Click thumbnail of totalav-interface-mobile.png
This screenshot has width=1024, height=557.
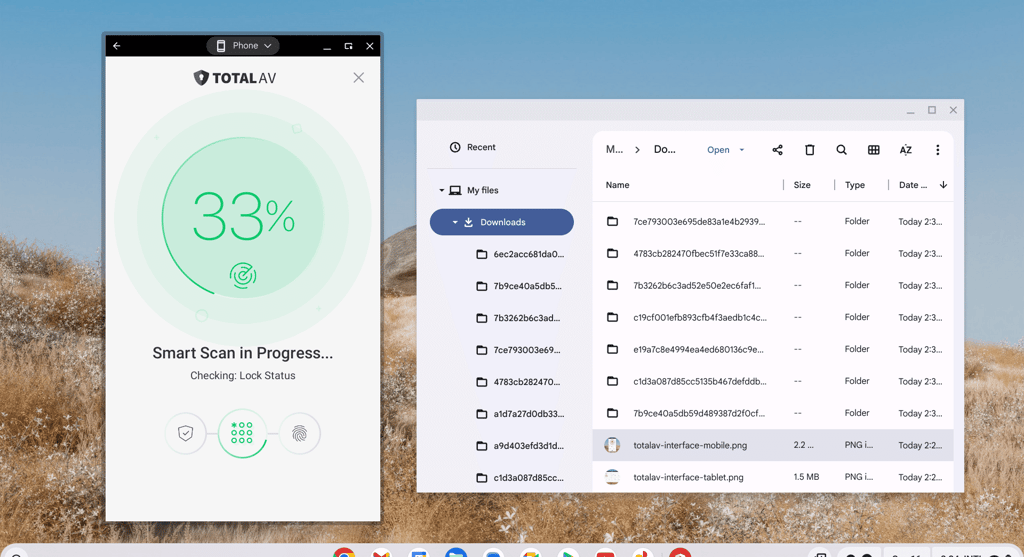coord(612,445)
